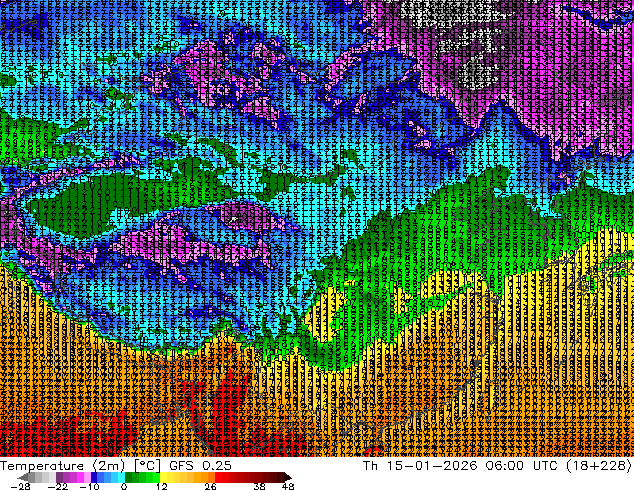
Task: Select the bright red legend swatch right of 26
Action: (218, 477)
